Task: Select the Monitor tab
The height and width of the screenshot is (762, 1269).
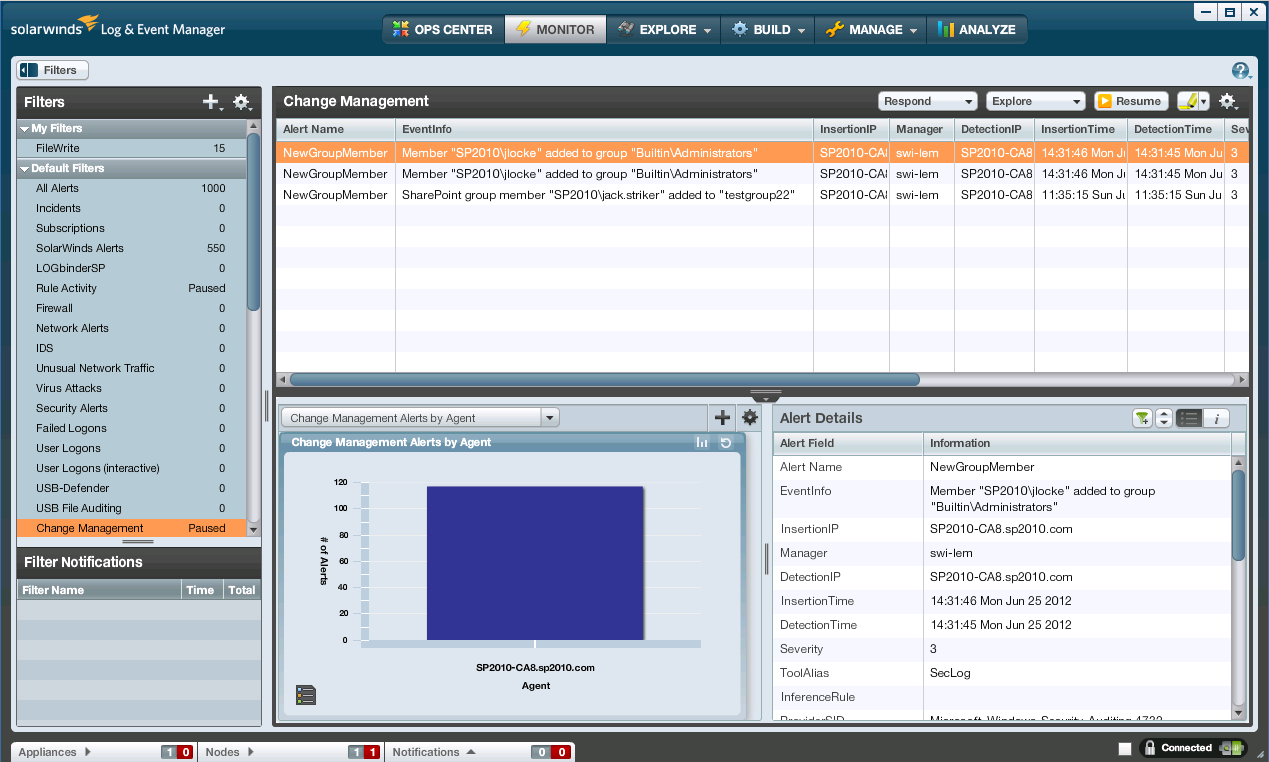Action: [555, 29]
